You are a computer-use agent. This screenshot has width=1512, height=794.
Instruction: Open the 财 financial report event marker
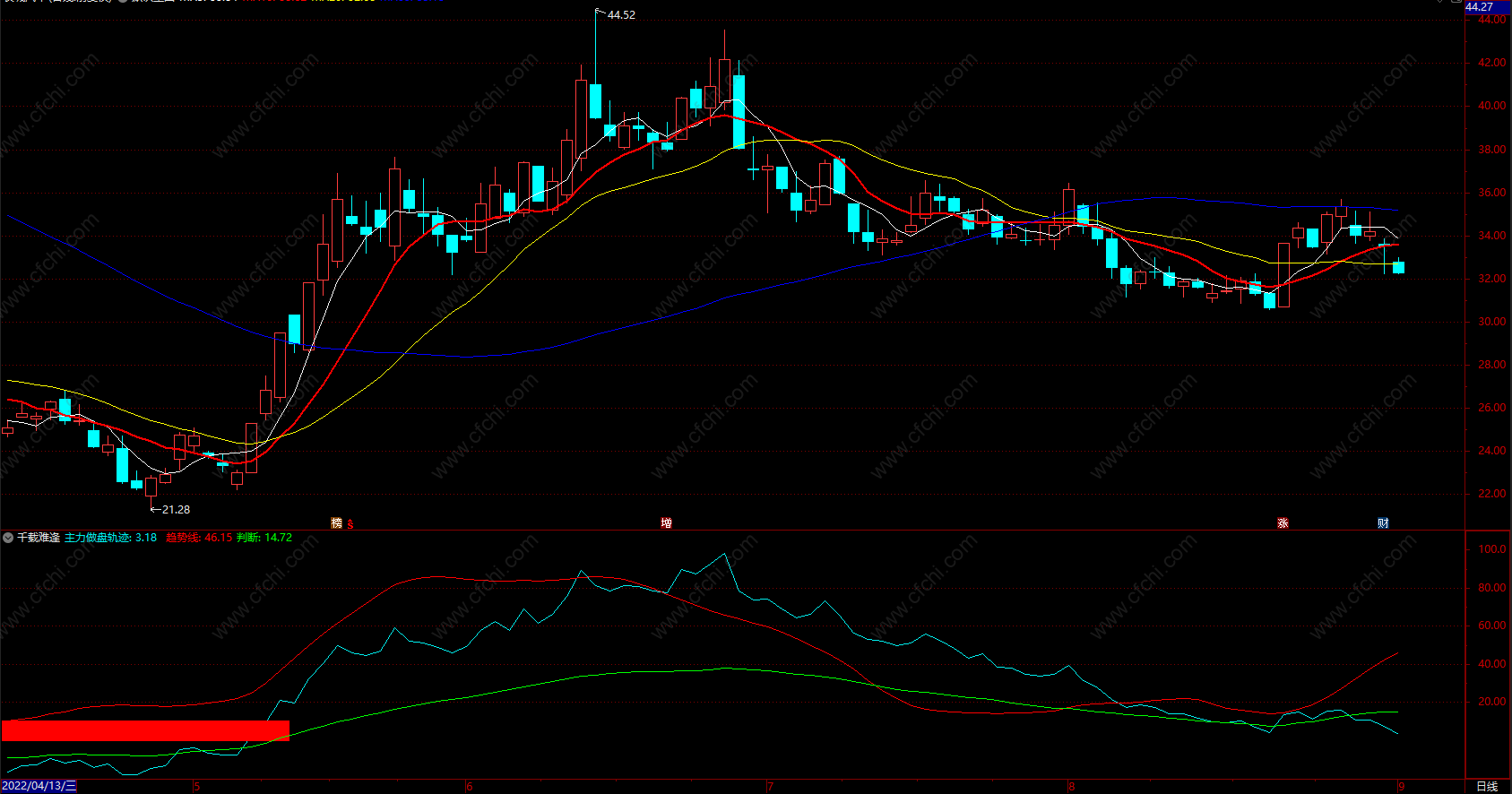tap(1383, 523)
